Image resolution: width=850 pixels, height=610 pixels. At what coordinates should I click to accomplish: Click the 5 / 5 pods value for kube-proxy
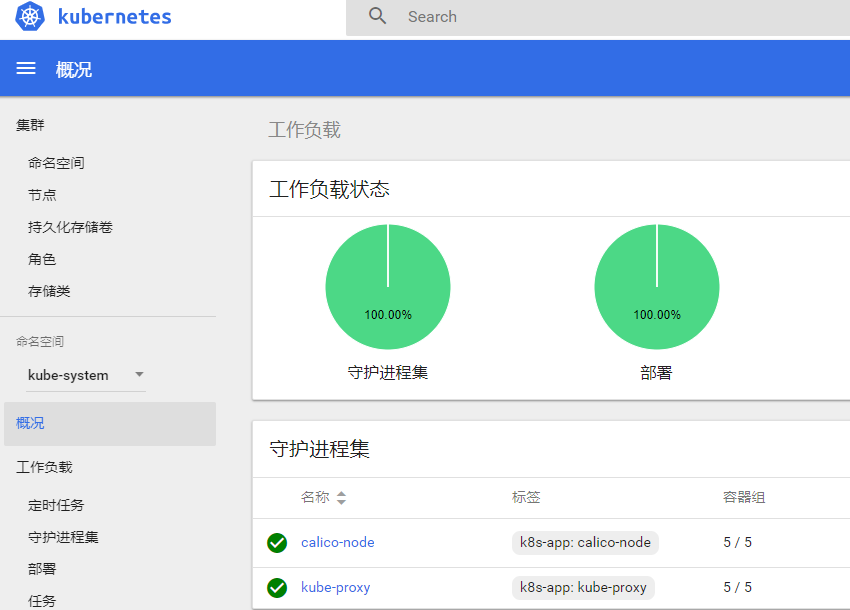(x=738, y=587)
